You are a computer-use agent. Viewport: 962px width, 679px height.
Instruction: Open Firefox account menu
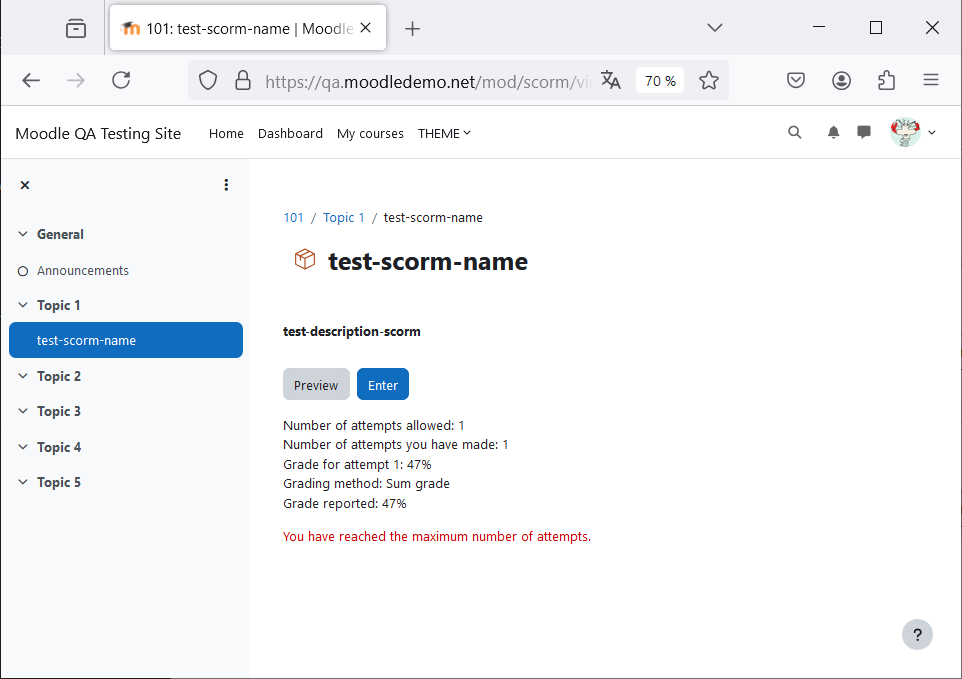pos(841,80)
